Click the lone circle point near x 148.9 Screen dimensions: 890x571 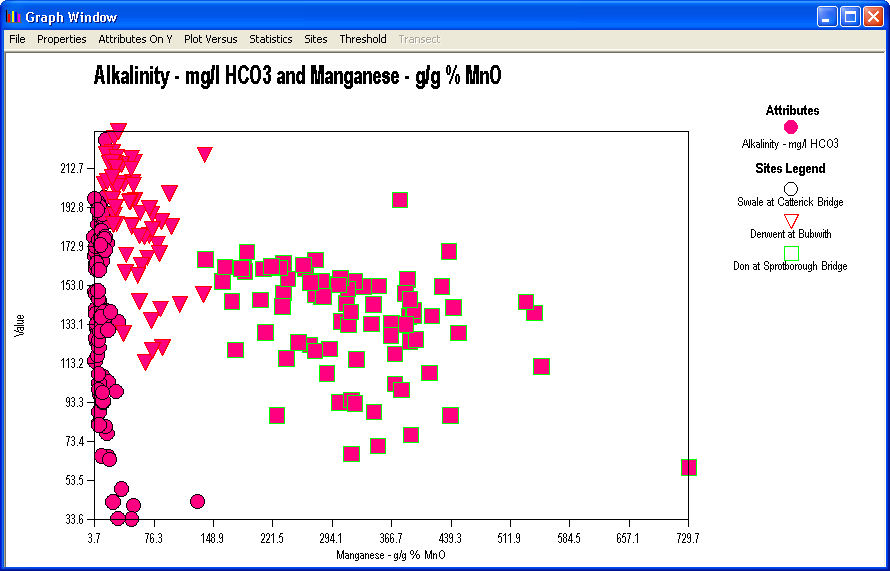pyautogui.click(x=198, y=501)
